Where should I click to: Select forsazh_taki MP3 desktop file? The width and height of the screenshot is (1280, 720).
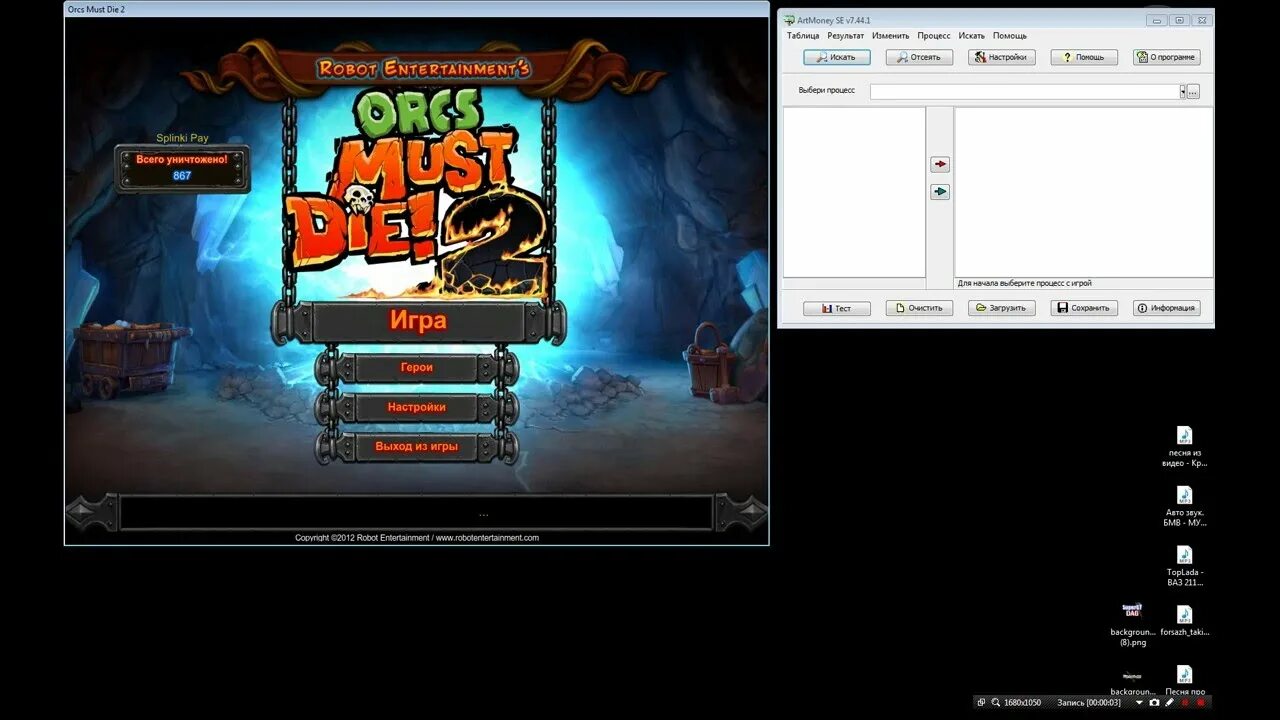(x=1185, y=621)
